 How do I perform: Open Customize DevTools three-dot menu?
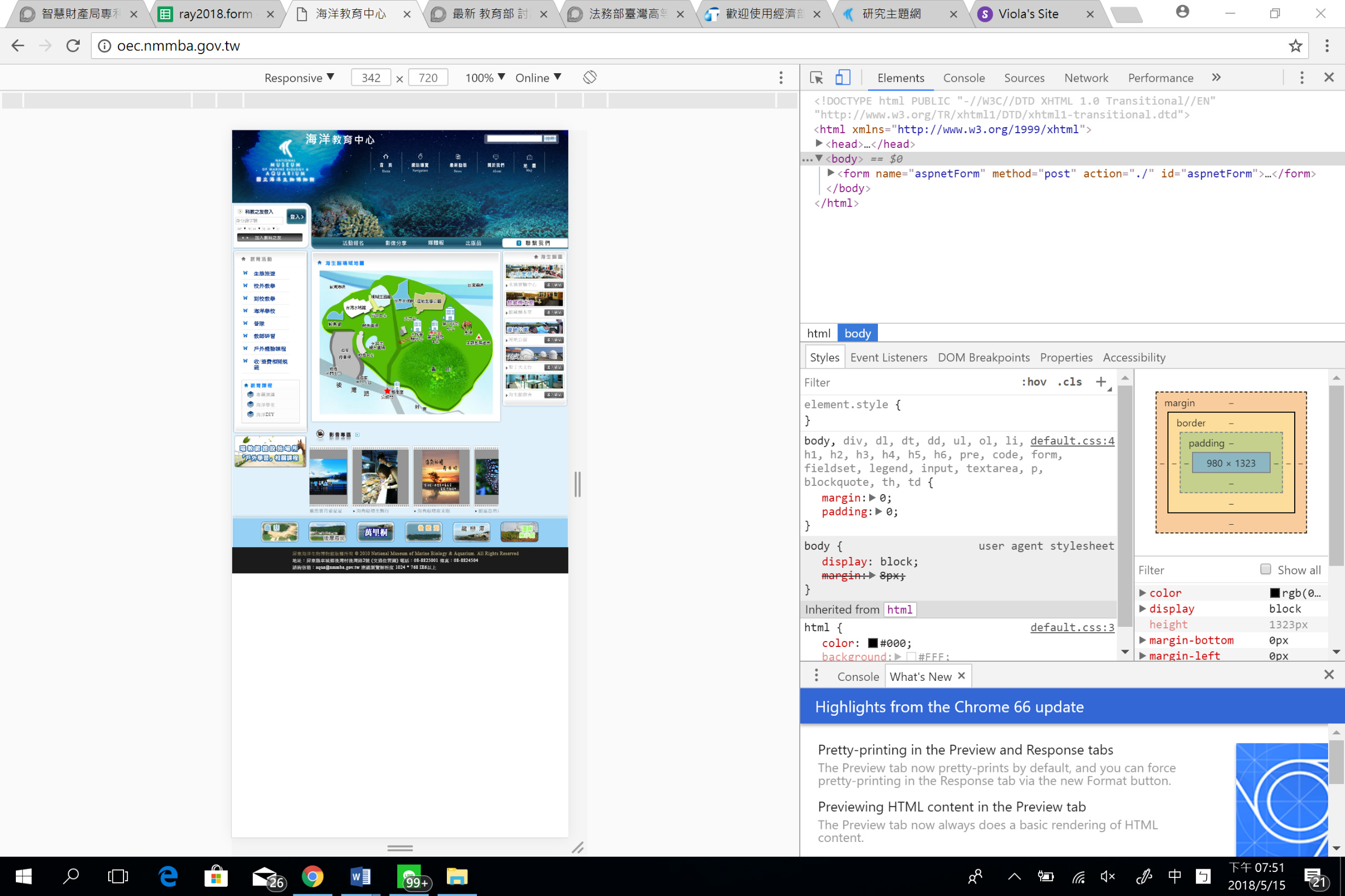point(1302,78)
